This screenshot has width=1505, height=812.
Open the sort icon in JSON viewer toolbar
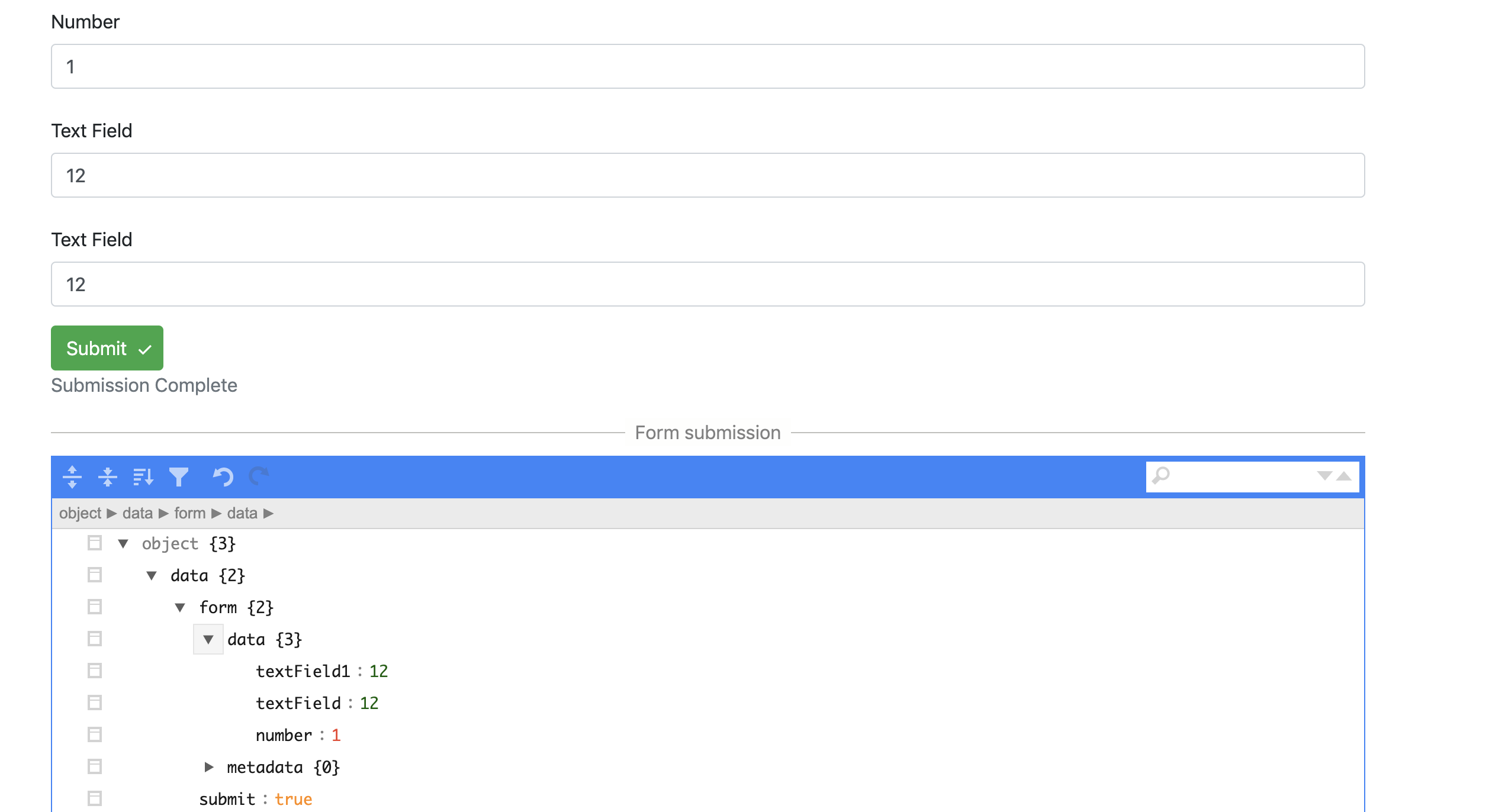tap(143, 476)
